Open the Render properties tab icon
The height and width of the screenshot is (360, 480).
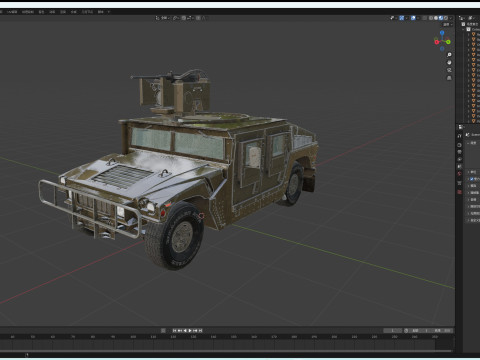[x=459, y=145]
